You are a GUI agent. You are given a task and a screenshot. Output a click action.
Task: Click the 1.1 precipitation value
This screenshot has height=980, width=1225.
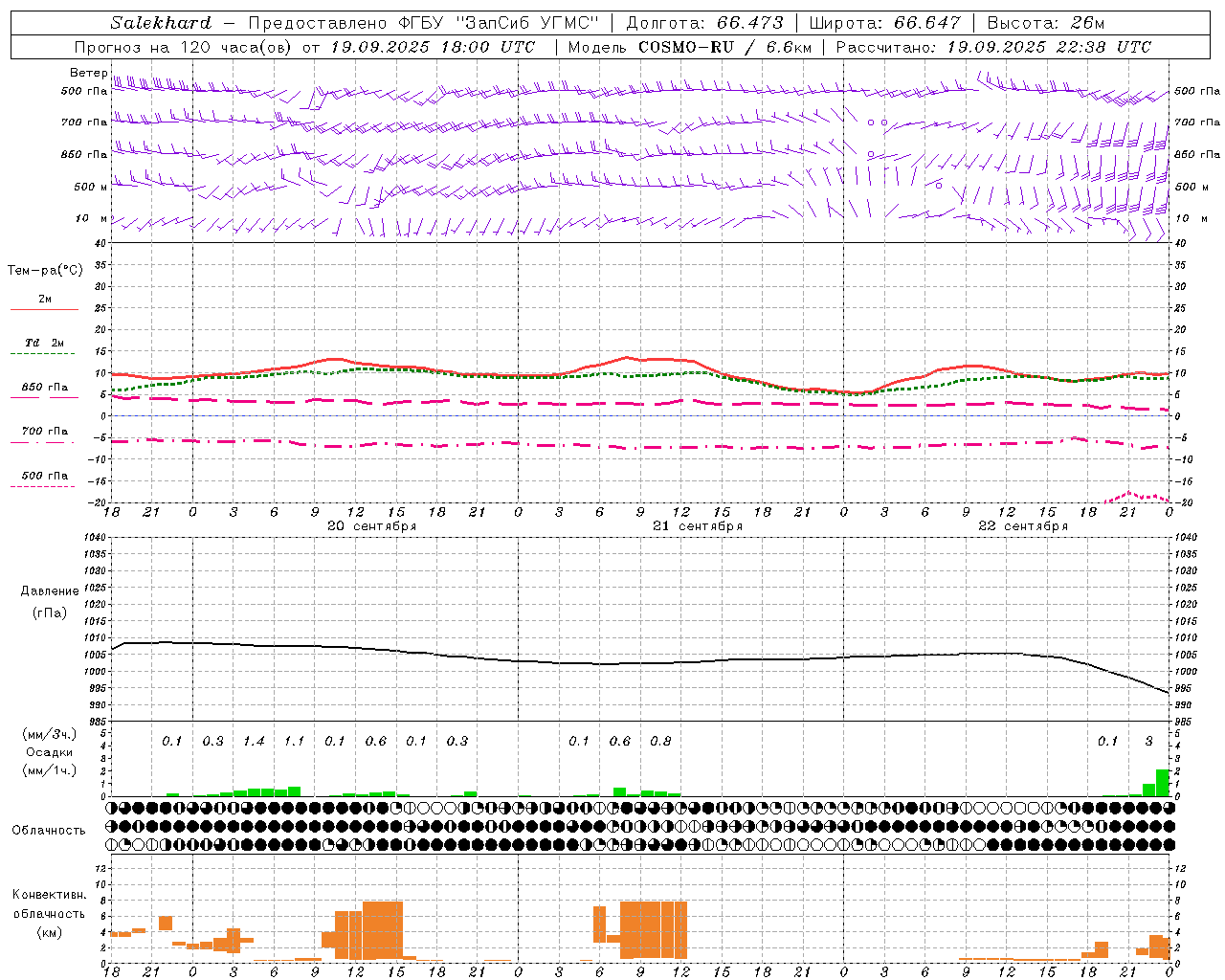(x=294, y=742)
